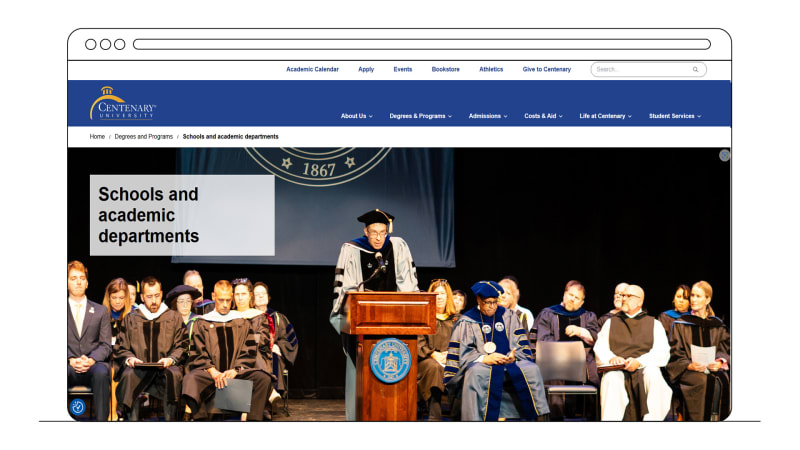Select Athletics in the top bar
The height and width of the screenshot is (450, 800).
491,70
